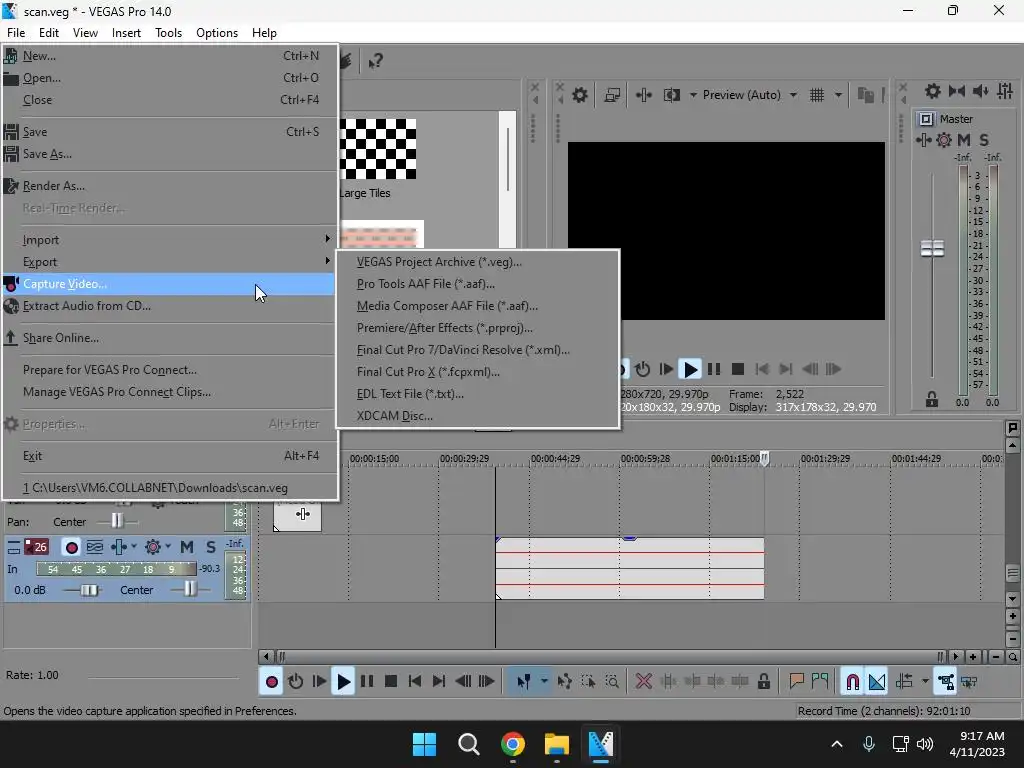Open mixing console icon in Master panel

[1005, 91]
